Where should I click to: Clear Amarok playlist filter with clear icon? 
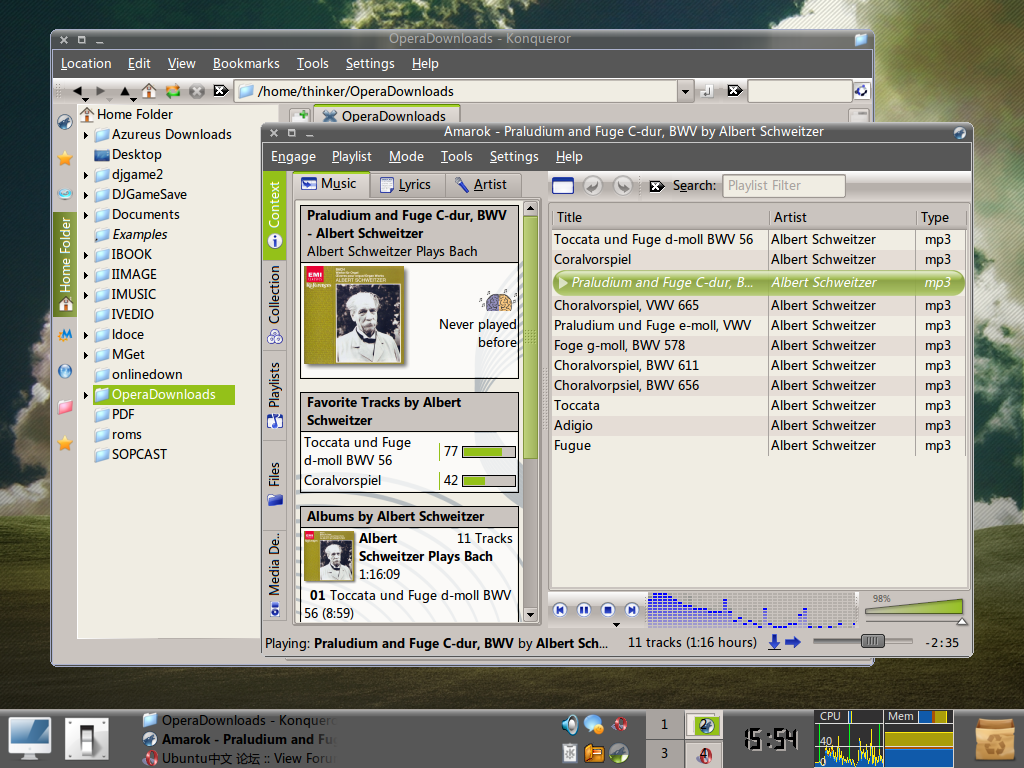pyautogui.click(x=656, y=186)
